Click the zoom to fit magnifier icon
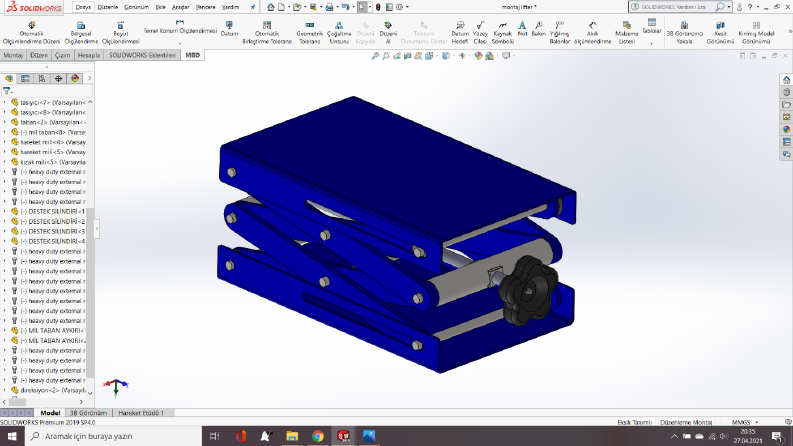Screen dimensions: 793x446 (x=375, y=56)
